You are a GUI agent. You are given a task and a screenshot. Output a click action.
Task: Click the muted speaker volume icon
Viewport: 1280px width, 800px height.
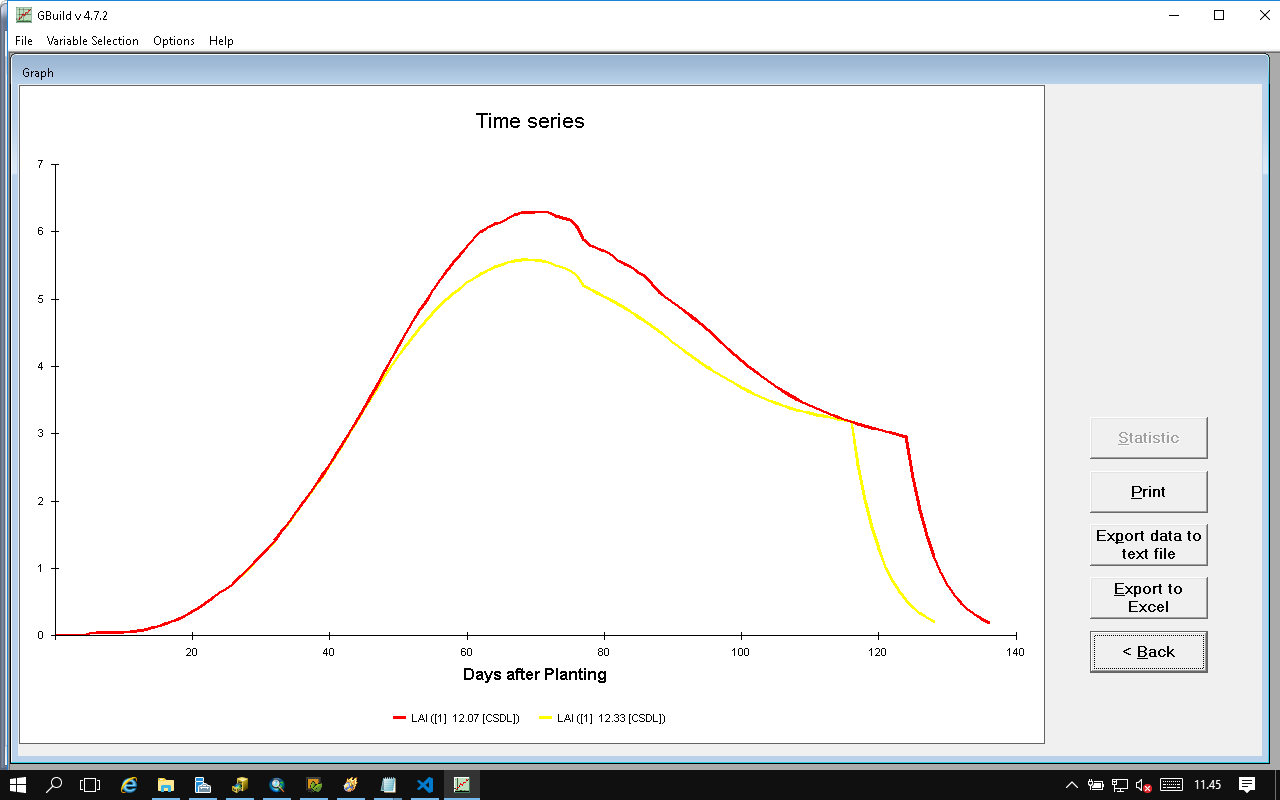(x=1143, y=785)
